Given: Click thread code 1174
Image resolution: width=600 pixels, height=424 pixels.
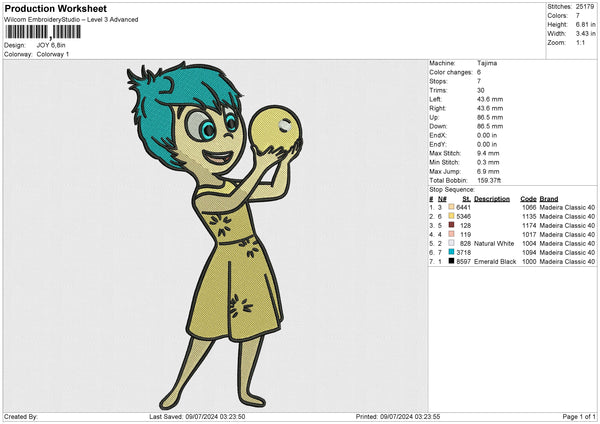Looking at the screenshot, I should point(529,225).
